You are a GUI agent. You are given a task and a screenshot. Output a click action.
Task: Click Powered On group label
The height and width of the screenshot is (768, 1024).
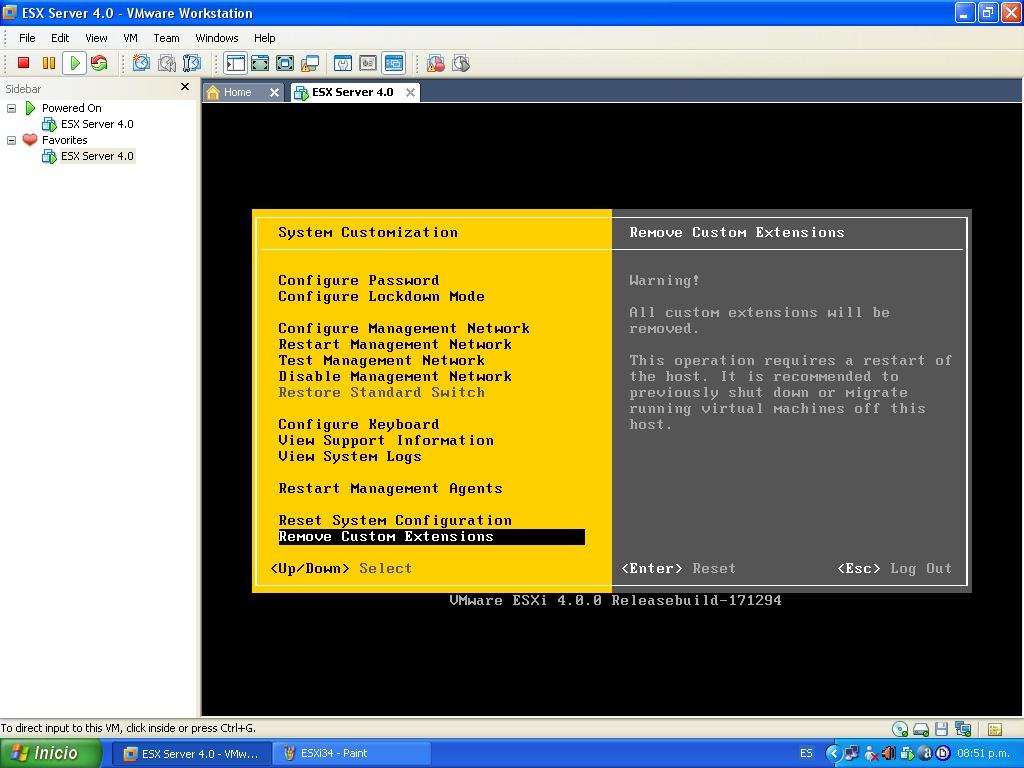coord(71,108)
